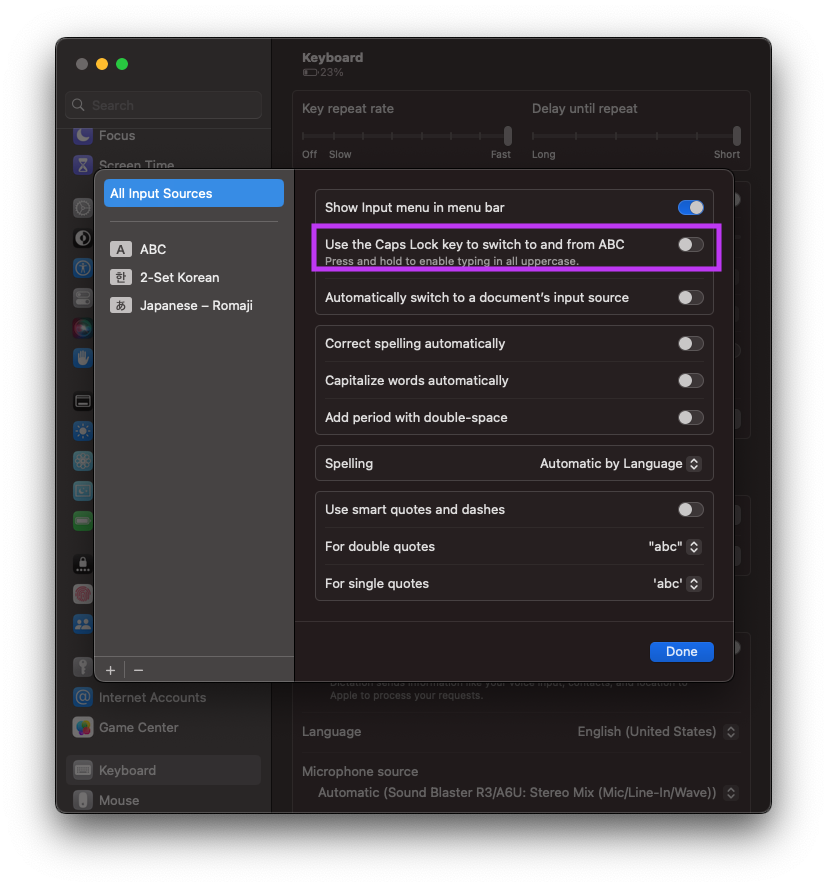Disable Show Input menu in menu bar
827x887 pixels.
pyautogui.click(x=690, y=208)
